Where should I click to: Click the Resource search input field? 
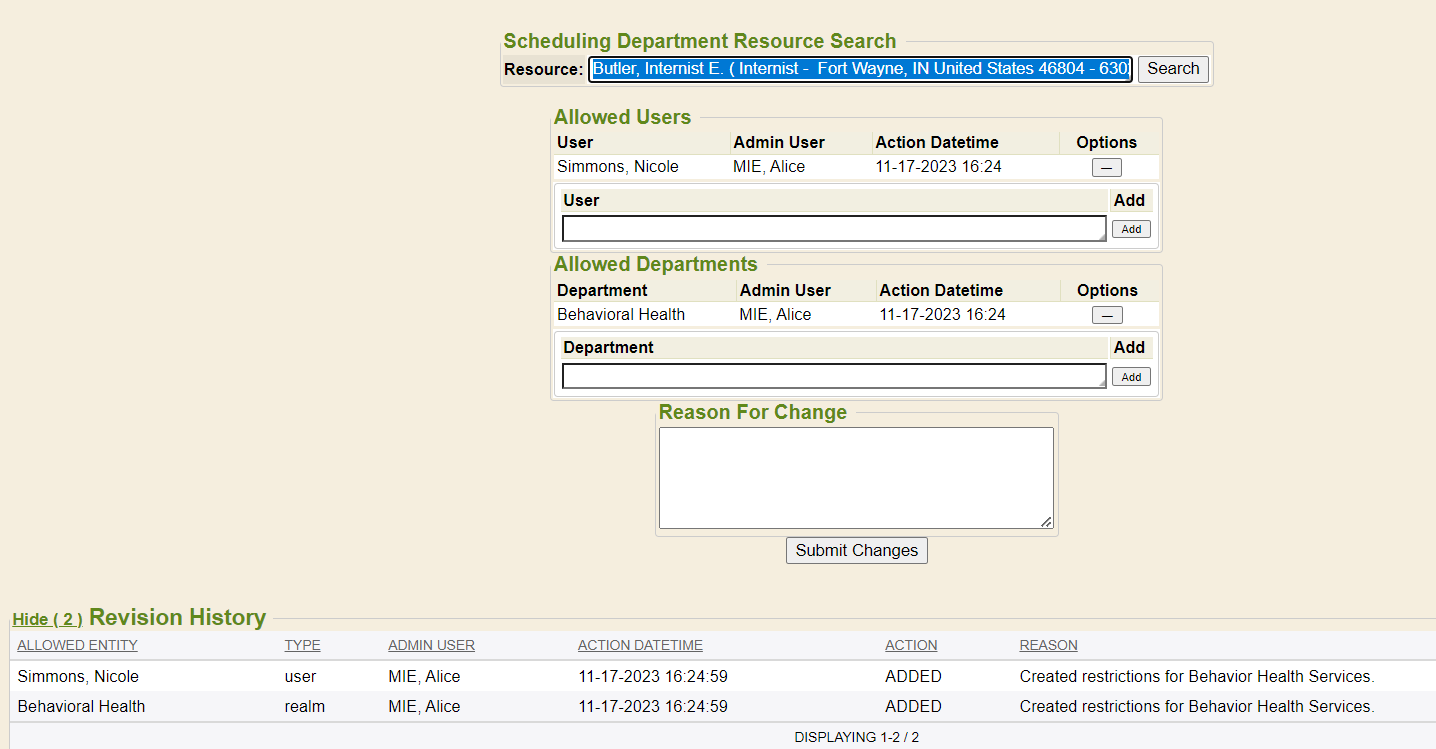860,69
